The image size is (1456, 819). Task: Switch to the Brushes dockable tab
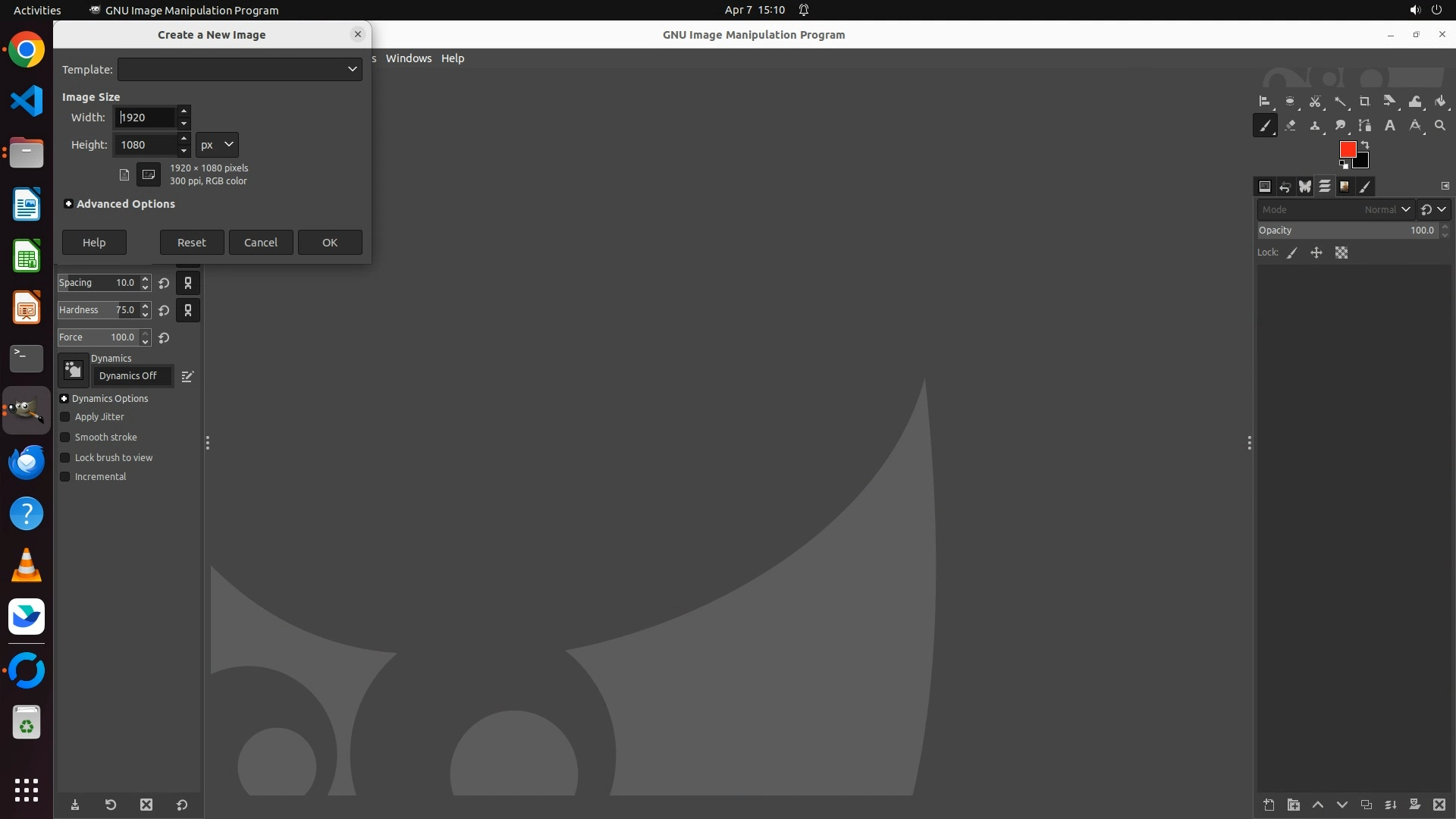tap(1364, 187)
